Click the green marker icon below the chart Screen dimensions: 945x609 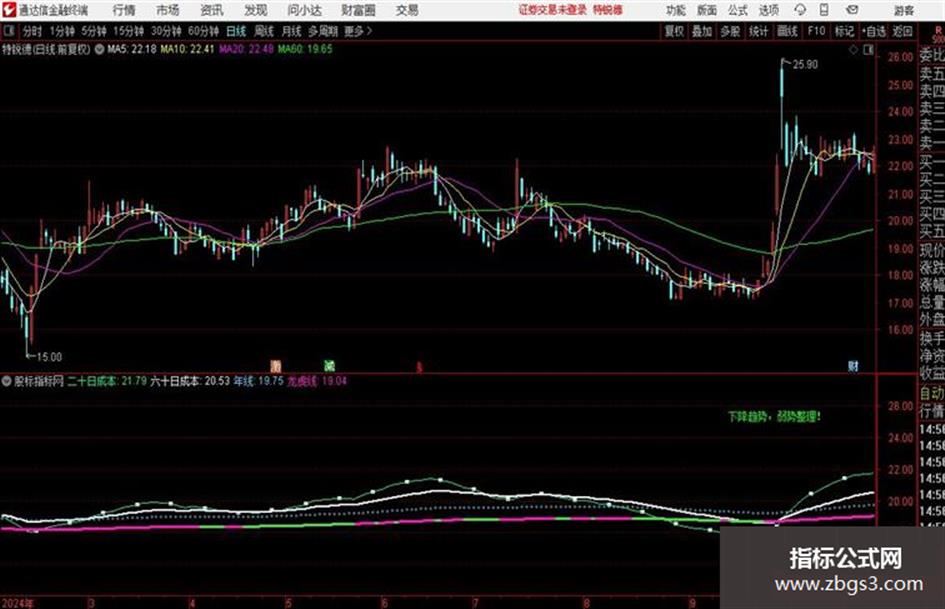pos(329,365)
